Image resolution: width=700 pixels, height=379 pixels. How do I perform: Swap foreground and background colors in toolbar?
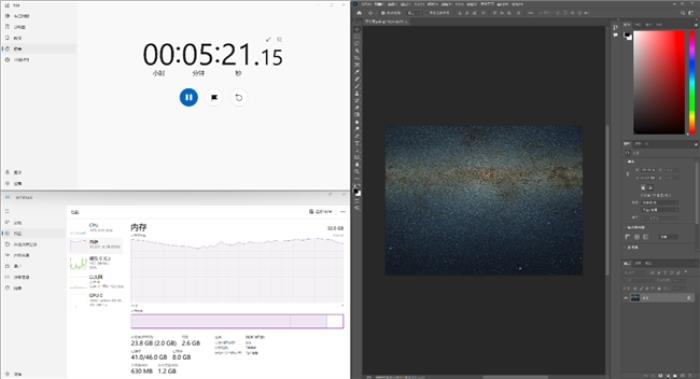360,186
